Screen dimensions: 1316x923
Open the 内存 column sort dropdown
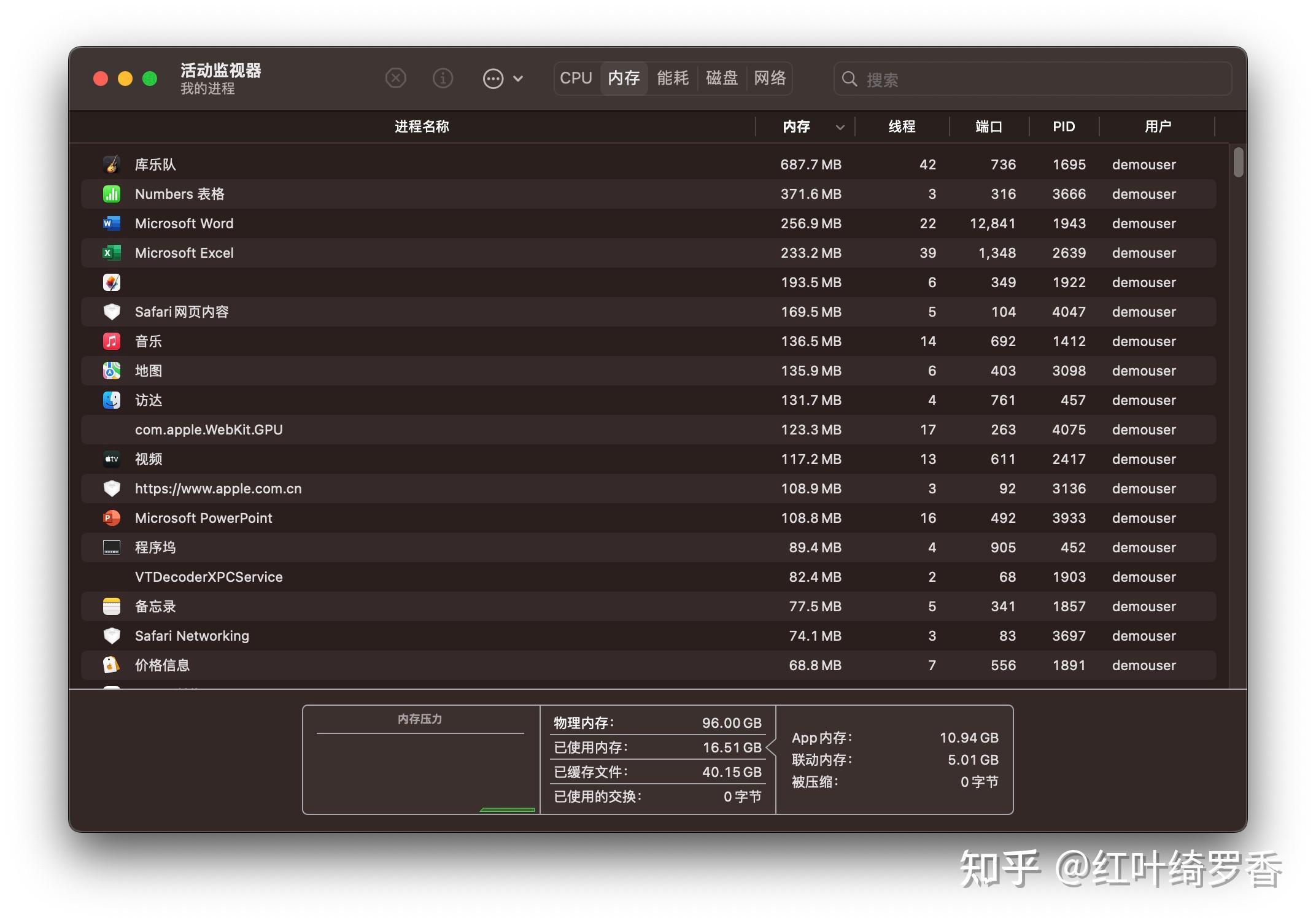tap(840, 126)
